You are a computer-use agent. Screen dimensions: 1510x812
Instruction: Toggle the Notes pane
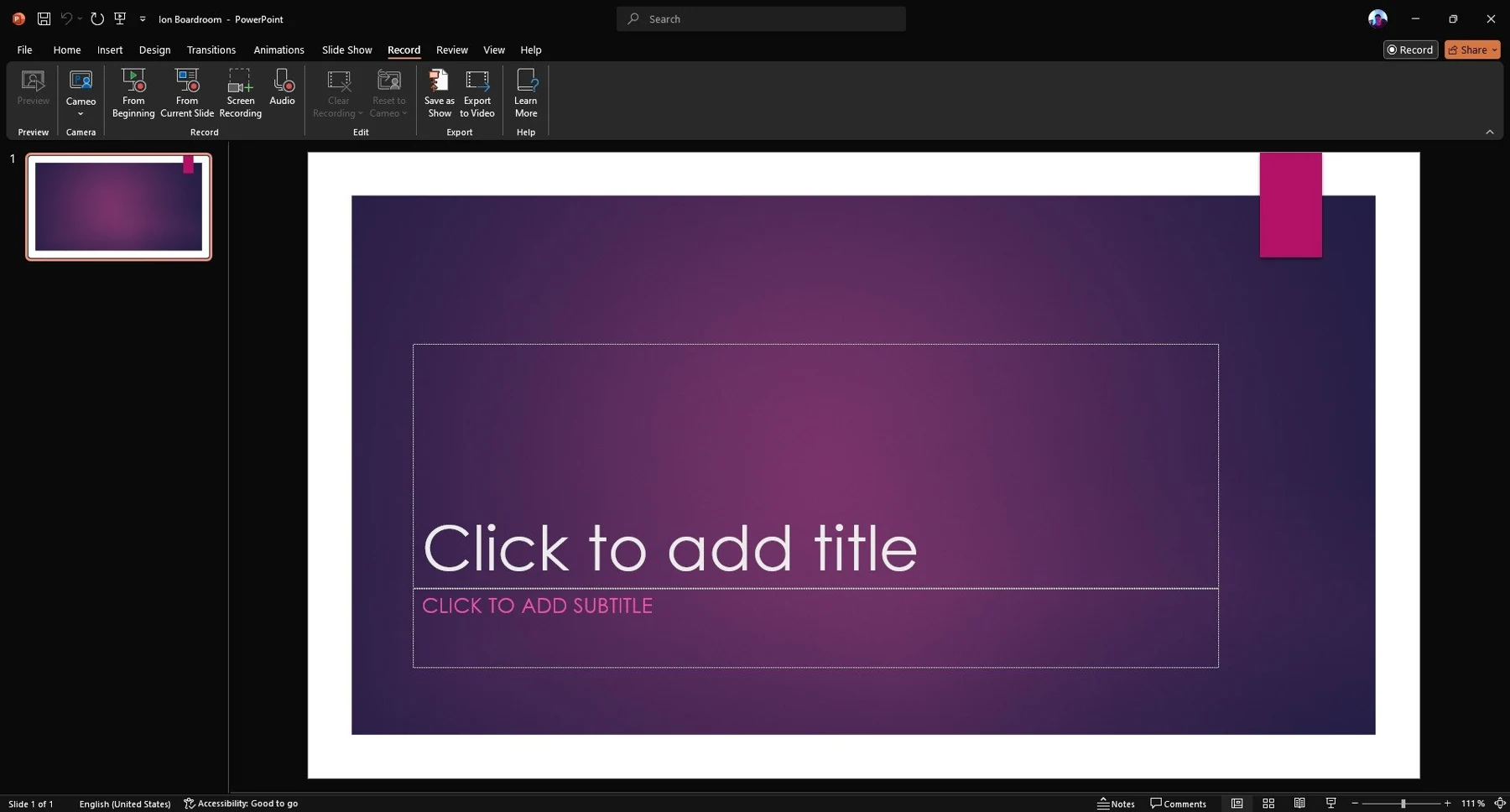1116,804
